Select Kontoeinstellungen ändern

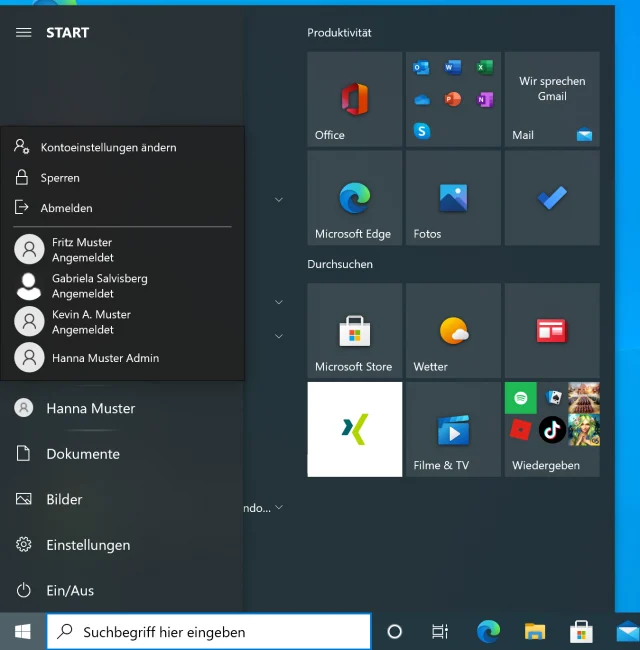(108, 147)
